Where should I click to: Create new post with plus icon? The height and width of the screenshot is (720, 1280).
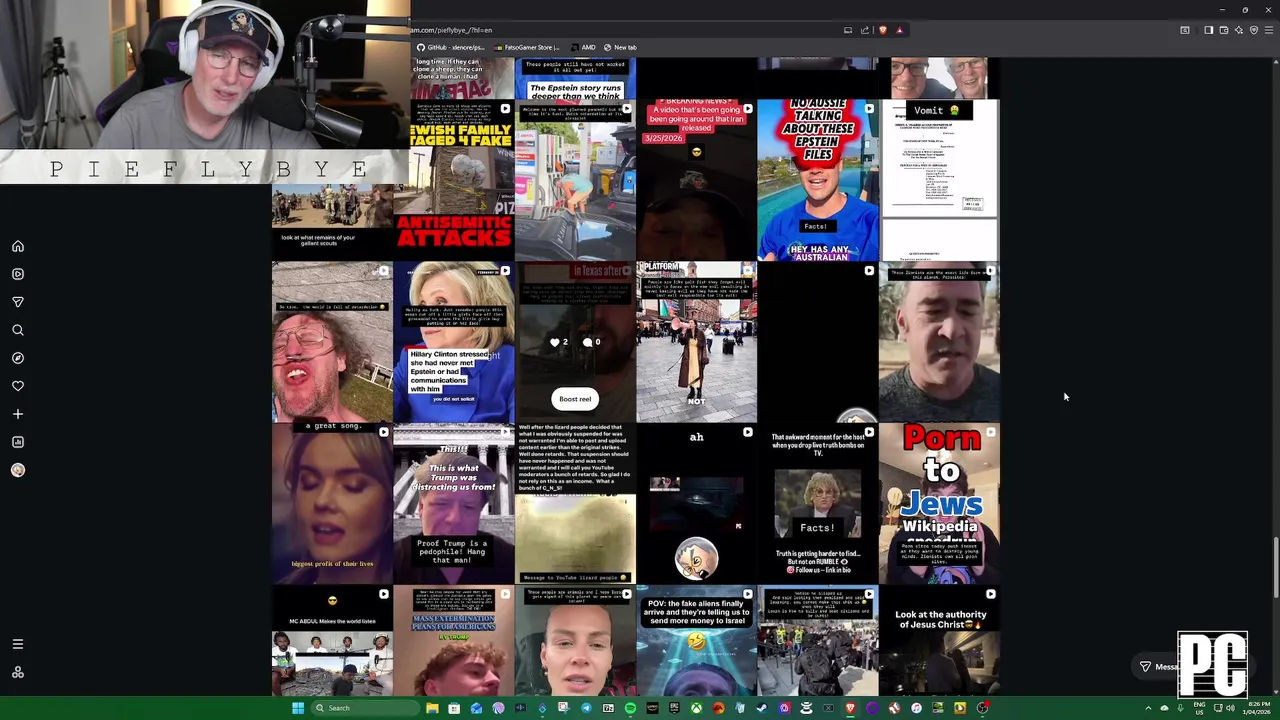(x=18, y=414)
